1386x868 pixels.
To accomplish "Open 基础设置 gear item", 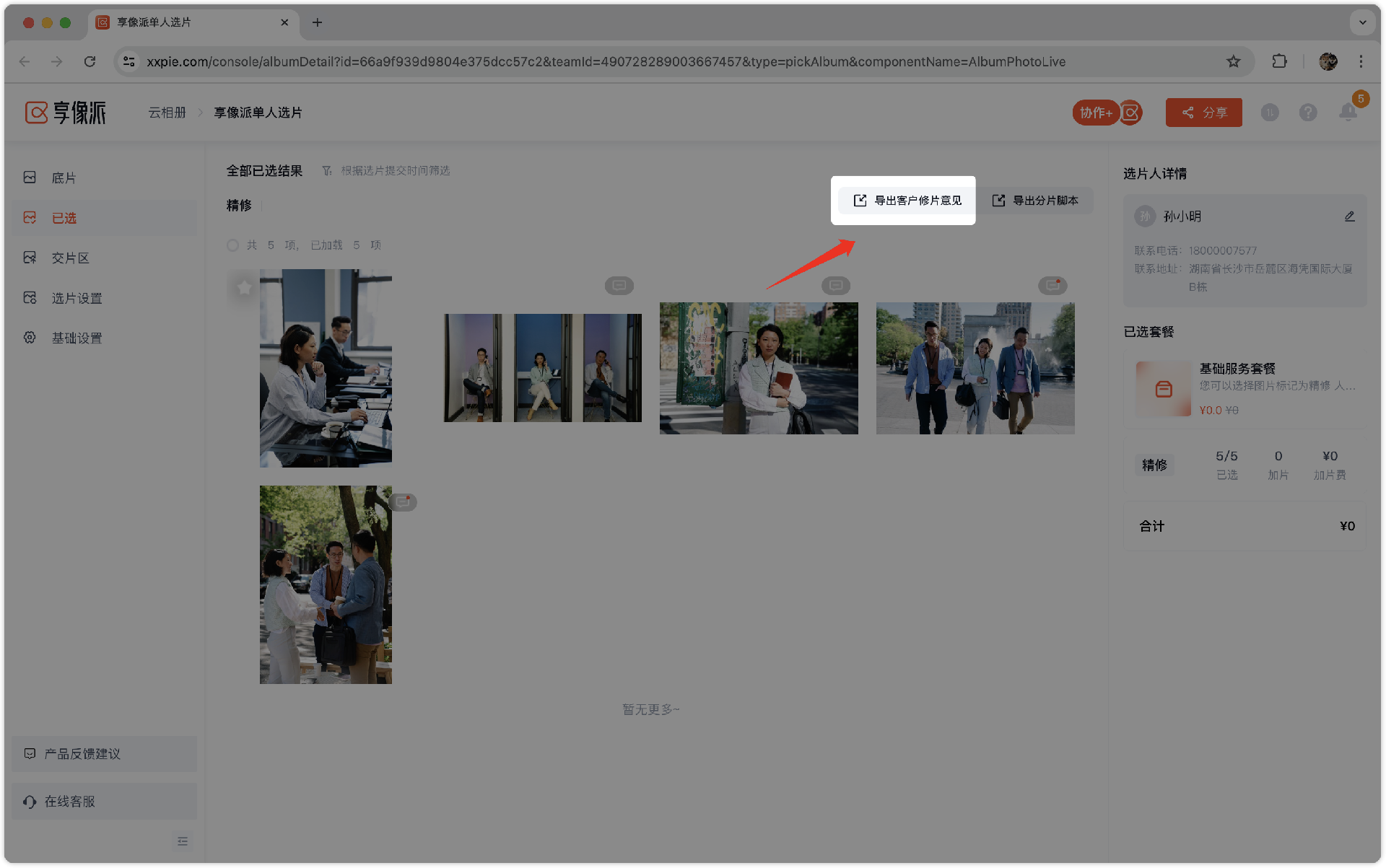I will click(x=77, y=338).
